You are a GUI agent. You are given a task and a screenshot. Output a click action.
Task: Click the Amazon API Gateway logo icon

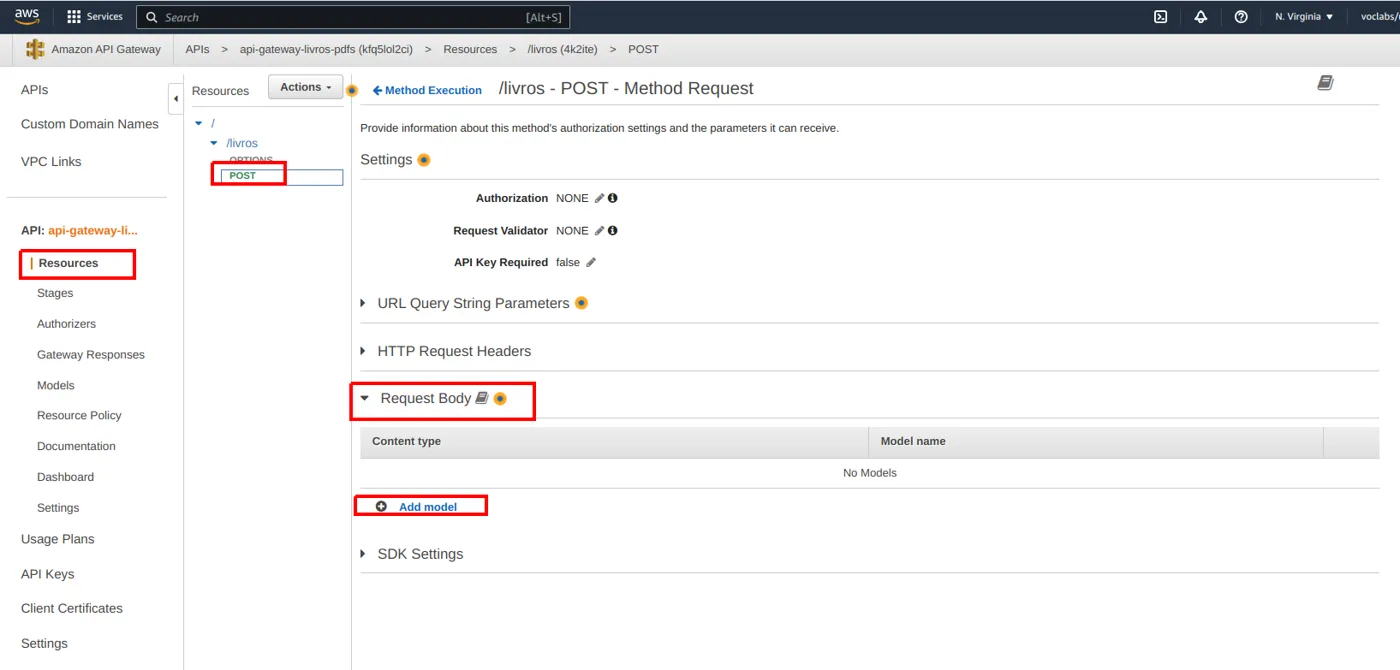tap(36, 49)
